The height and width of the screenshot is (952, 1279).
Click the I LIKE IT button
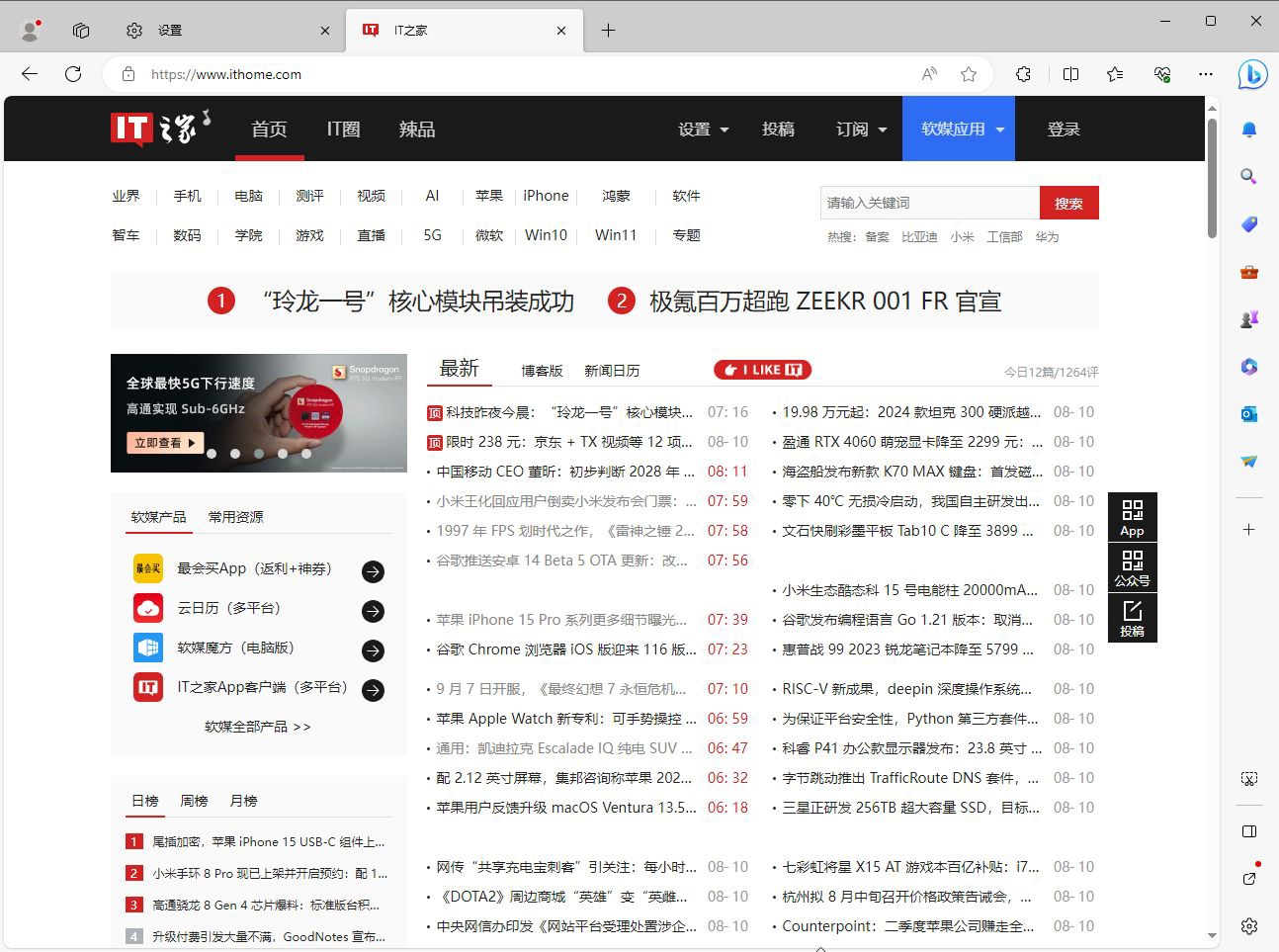763,370
